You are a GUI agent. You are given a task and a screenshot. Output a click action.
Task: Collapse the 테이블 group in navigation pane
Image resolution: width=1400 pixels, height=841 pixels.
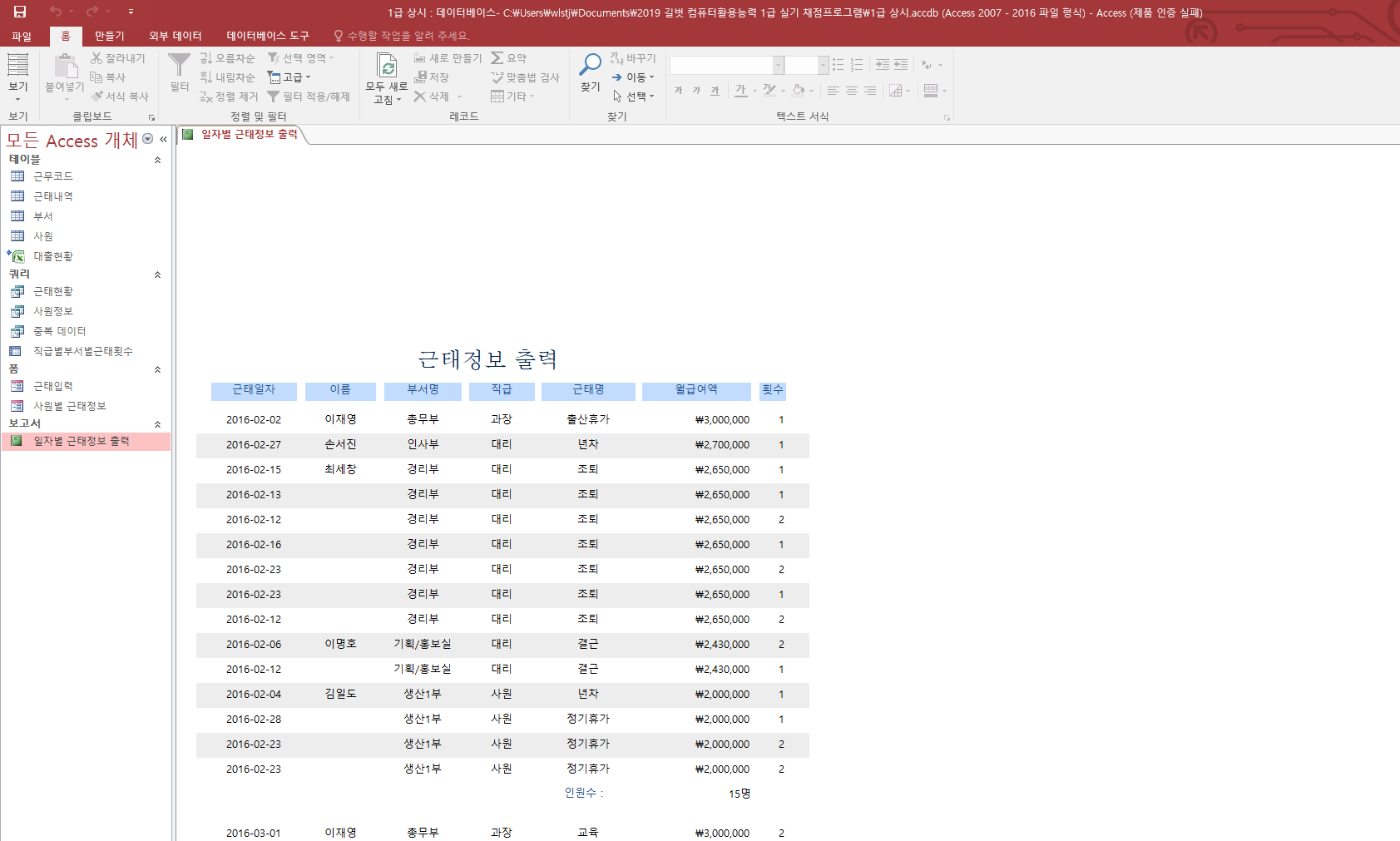157,160
